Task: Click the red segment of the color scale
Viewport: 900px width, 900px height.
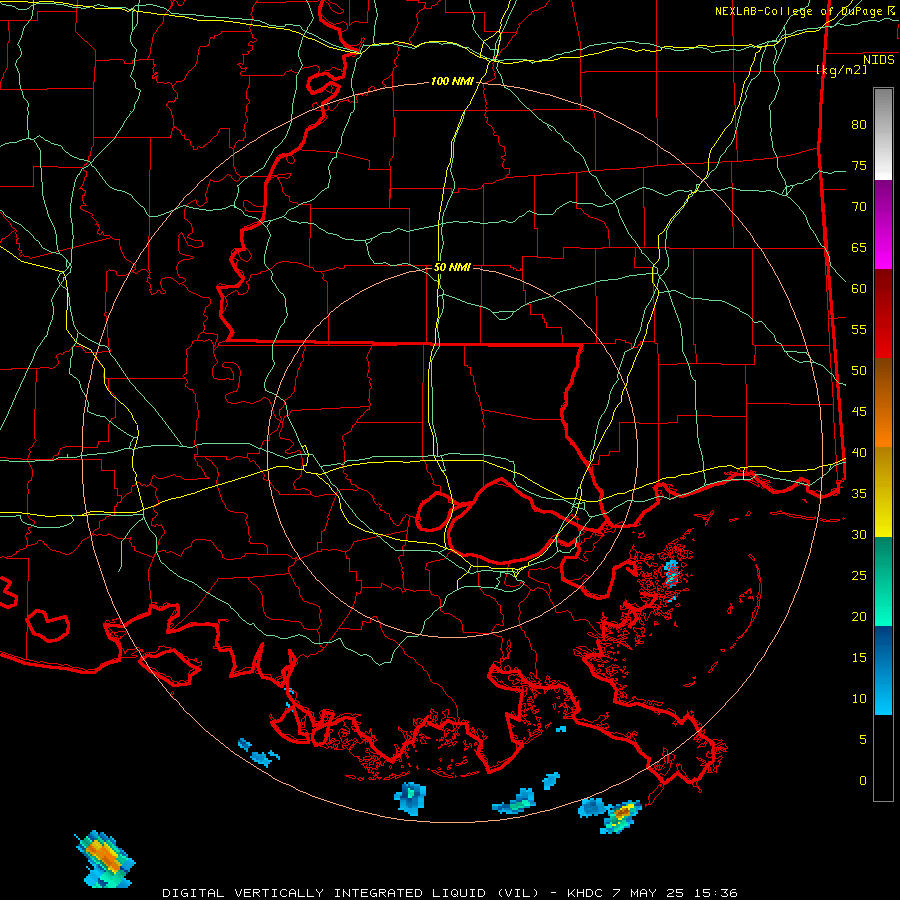Action: tap(883, 314)
